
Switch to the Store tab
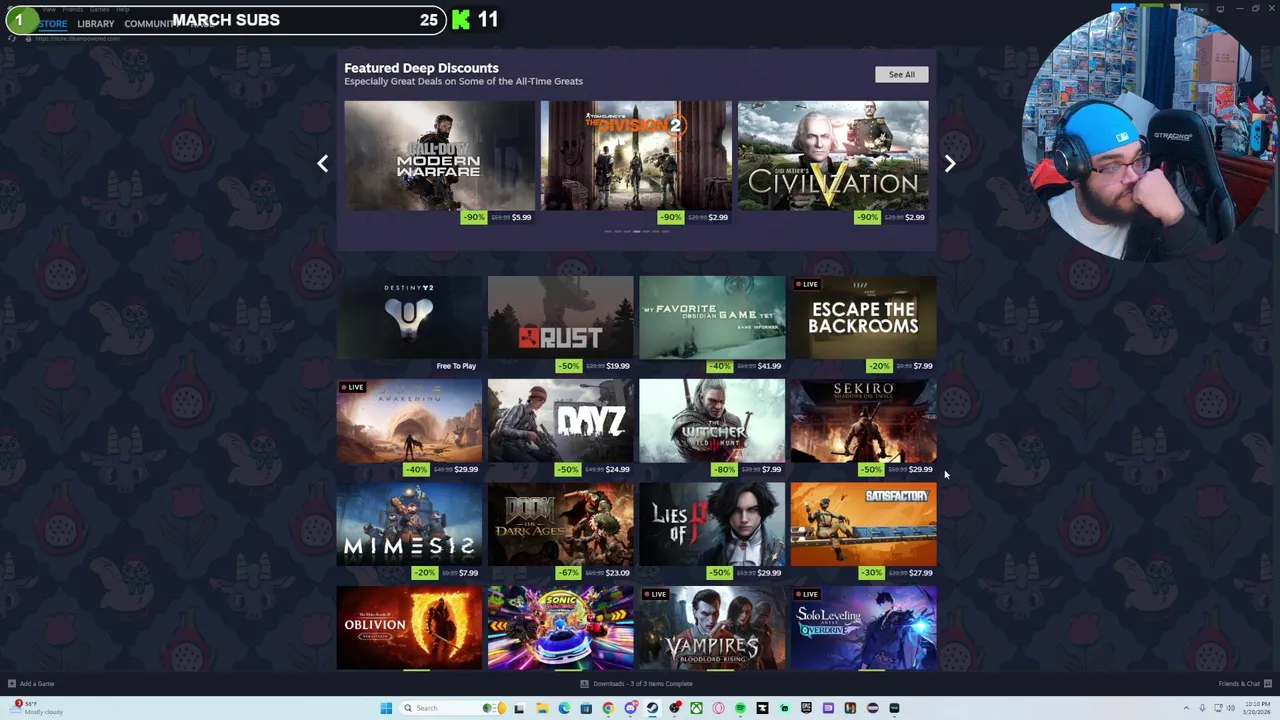coord(53,24)
